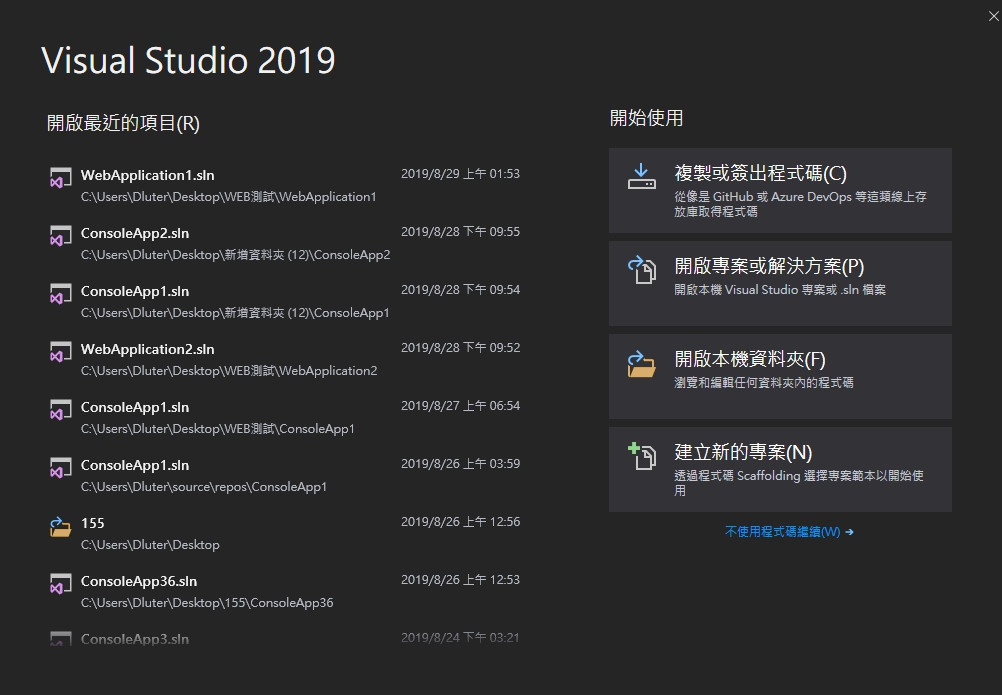Select 建立新的專案(N) card
The height and width of the screenshot is (695, 1002).
coord(780,470)
